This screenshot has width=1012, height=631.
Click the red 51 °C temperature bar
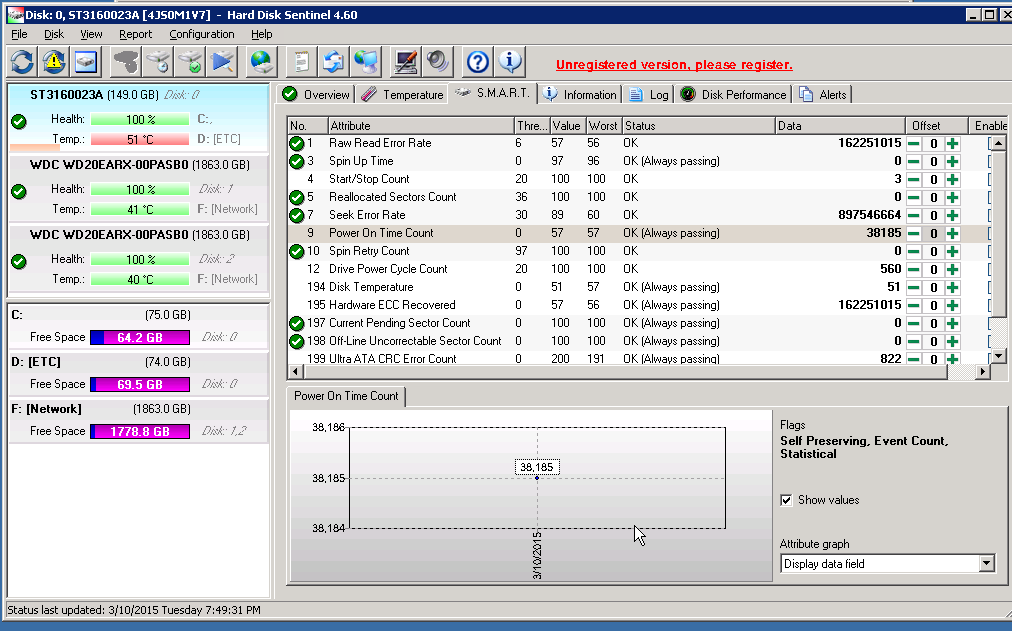(x=140, y=139)
